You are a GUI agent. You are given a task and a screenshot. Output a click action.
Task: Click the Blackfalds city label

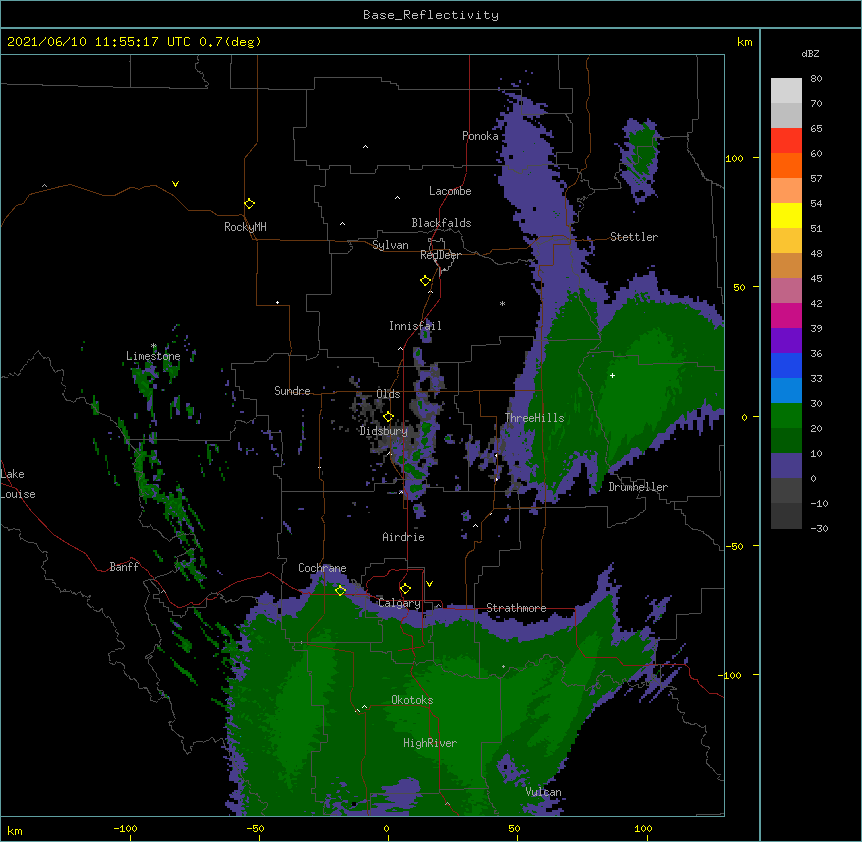click(x=441, y=223)
